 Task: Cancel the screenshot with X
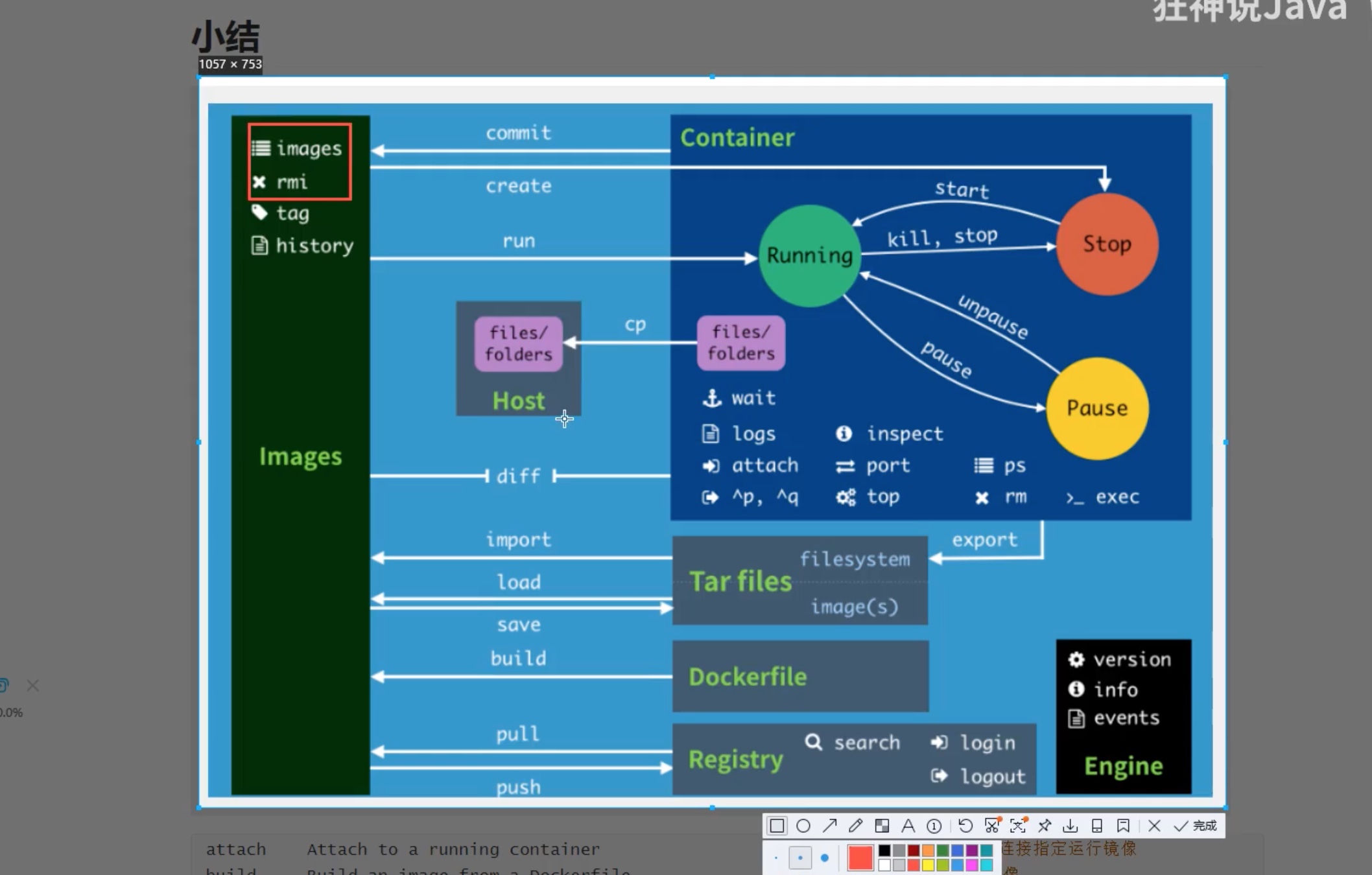click(x=1154, y=826)
